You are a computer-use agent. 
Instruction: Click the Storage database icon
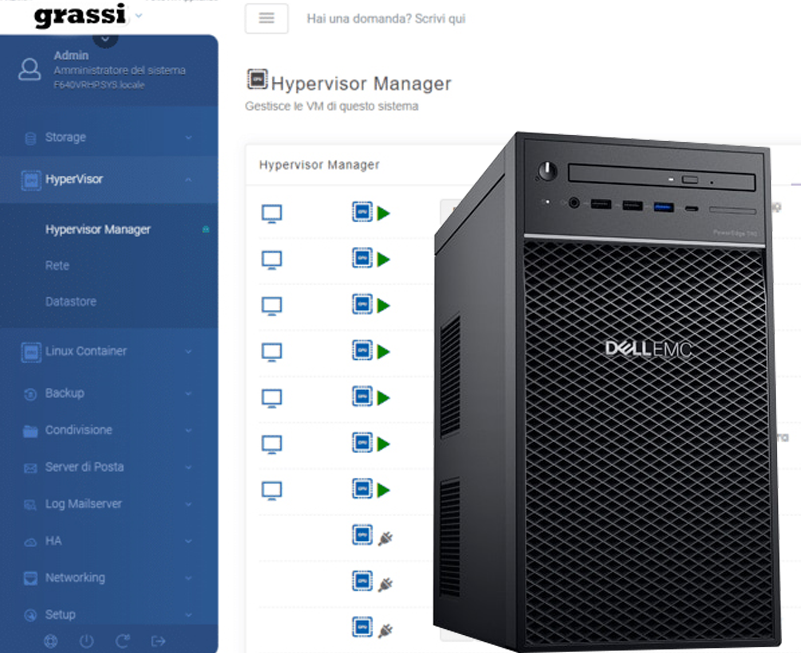coord(31,138)
